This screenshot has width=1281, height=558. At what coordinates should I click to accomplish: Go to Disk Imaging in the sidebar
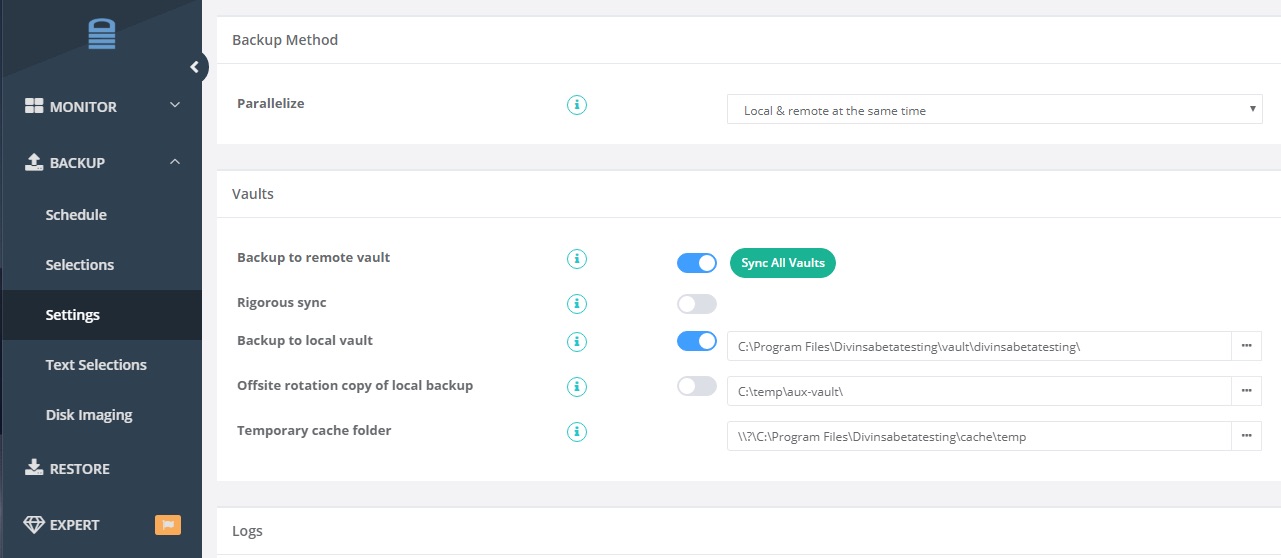click(89, 415)
